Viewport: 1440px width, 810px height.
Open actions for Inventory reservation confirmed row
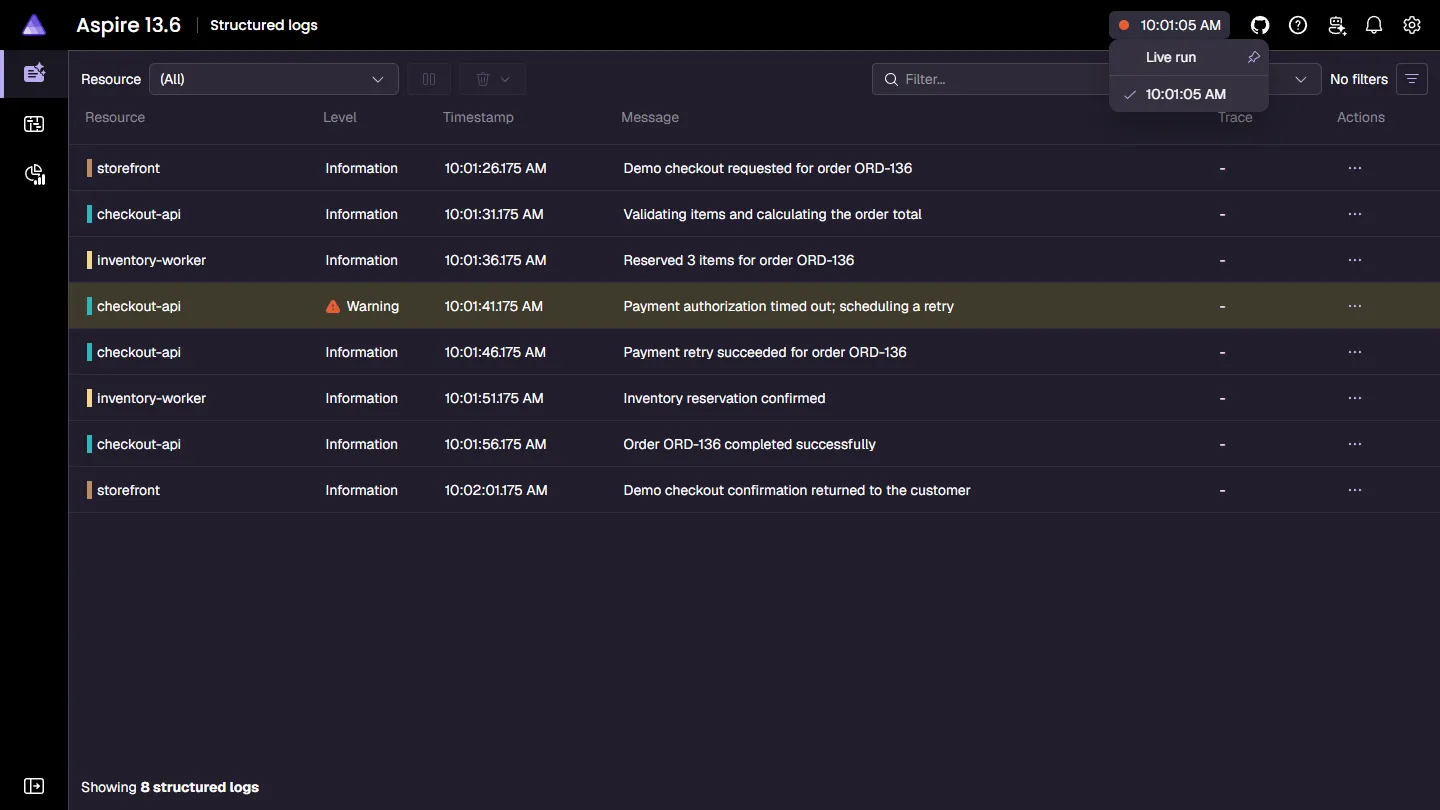[1355, 398]
